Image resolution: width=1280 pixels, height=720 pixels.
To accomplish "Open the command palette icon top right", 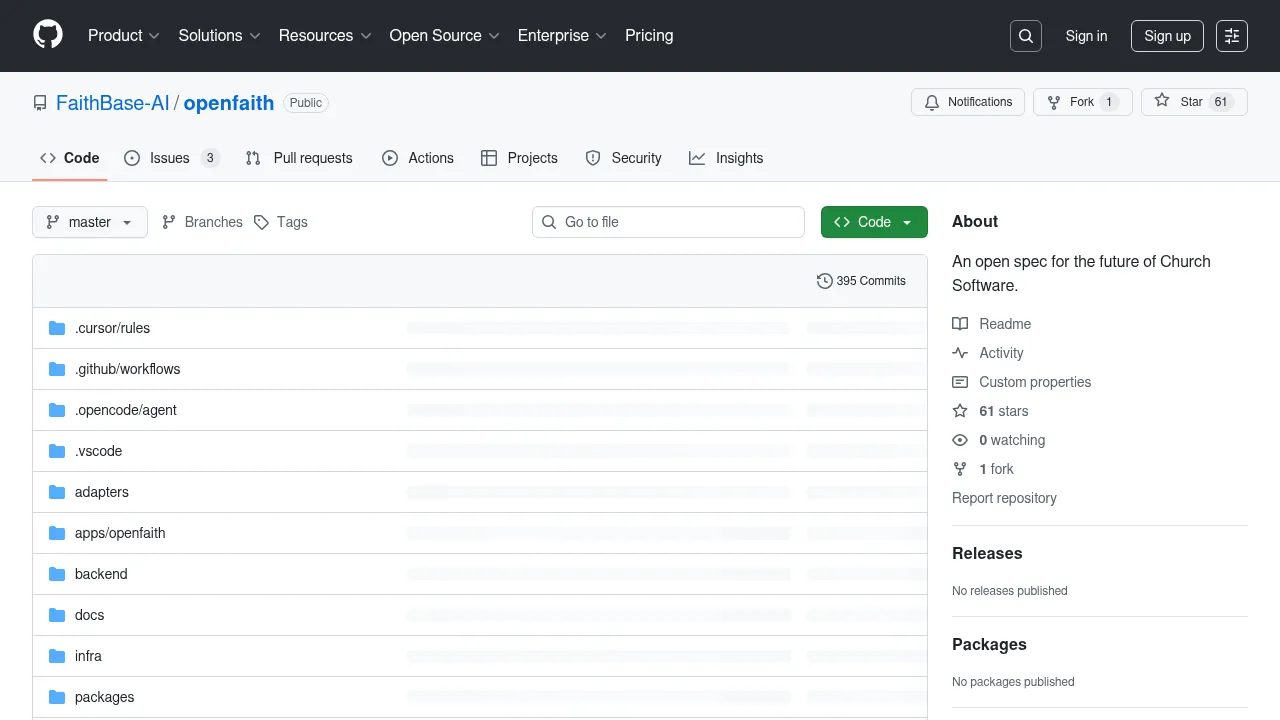I will coord(1231,35).
